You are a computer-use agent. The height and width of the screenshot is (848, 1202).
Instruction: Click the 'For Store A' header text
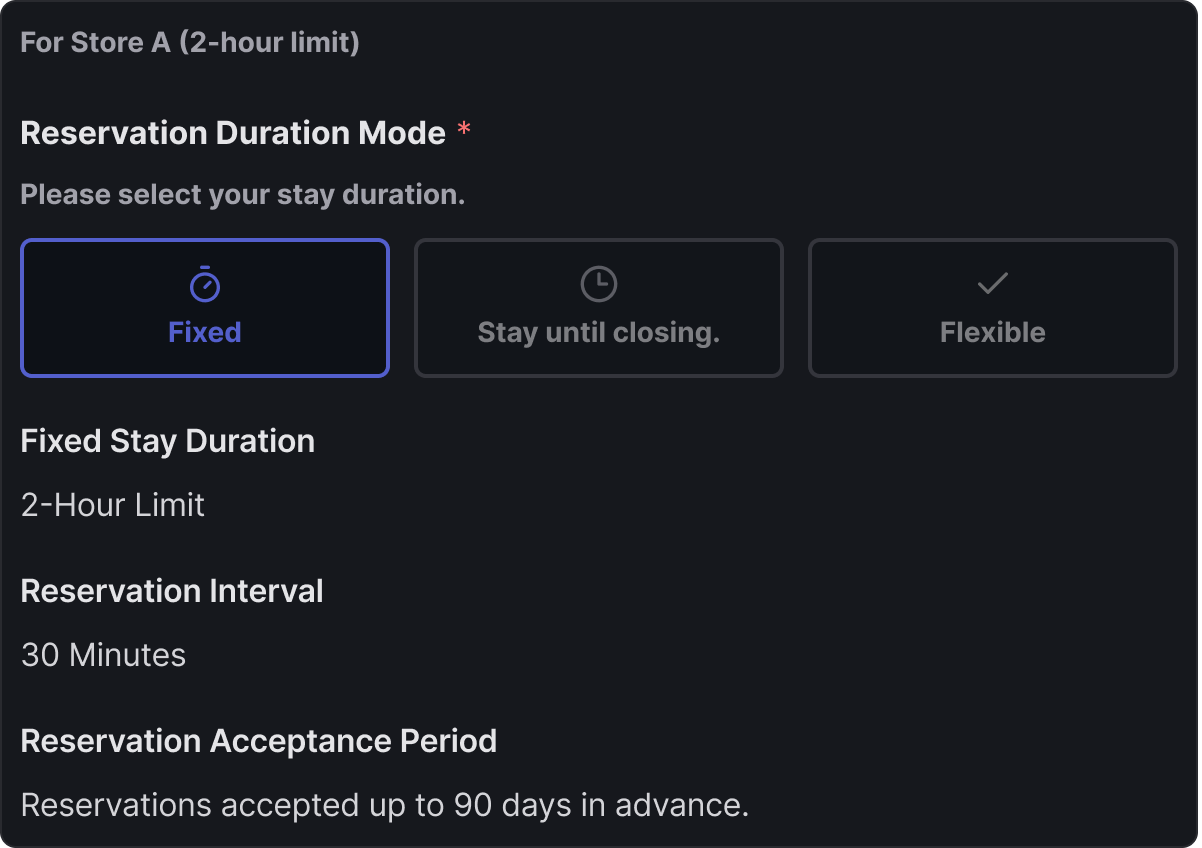(96, 44)
